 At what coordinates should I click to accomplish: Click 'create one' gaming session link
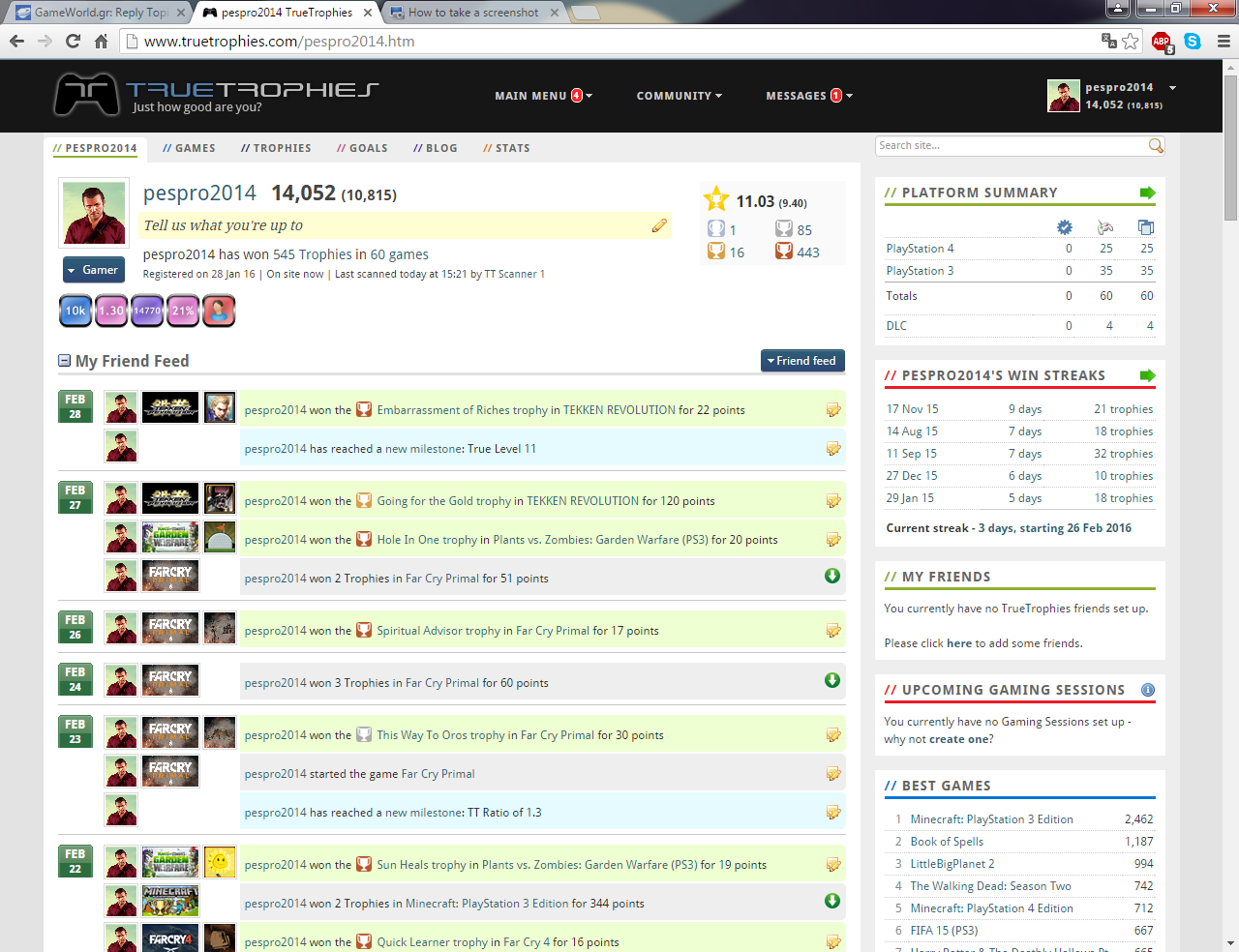(x=960, y=739)
